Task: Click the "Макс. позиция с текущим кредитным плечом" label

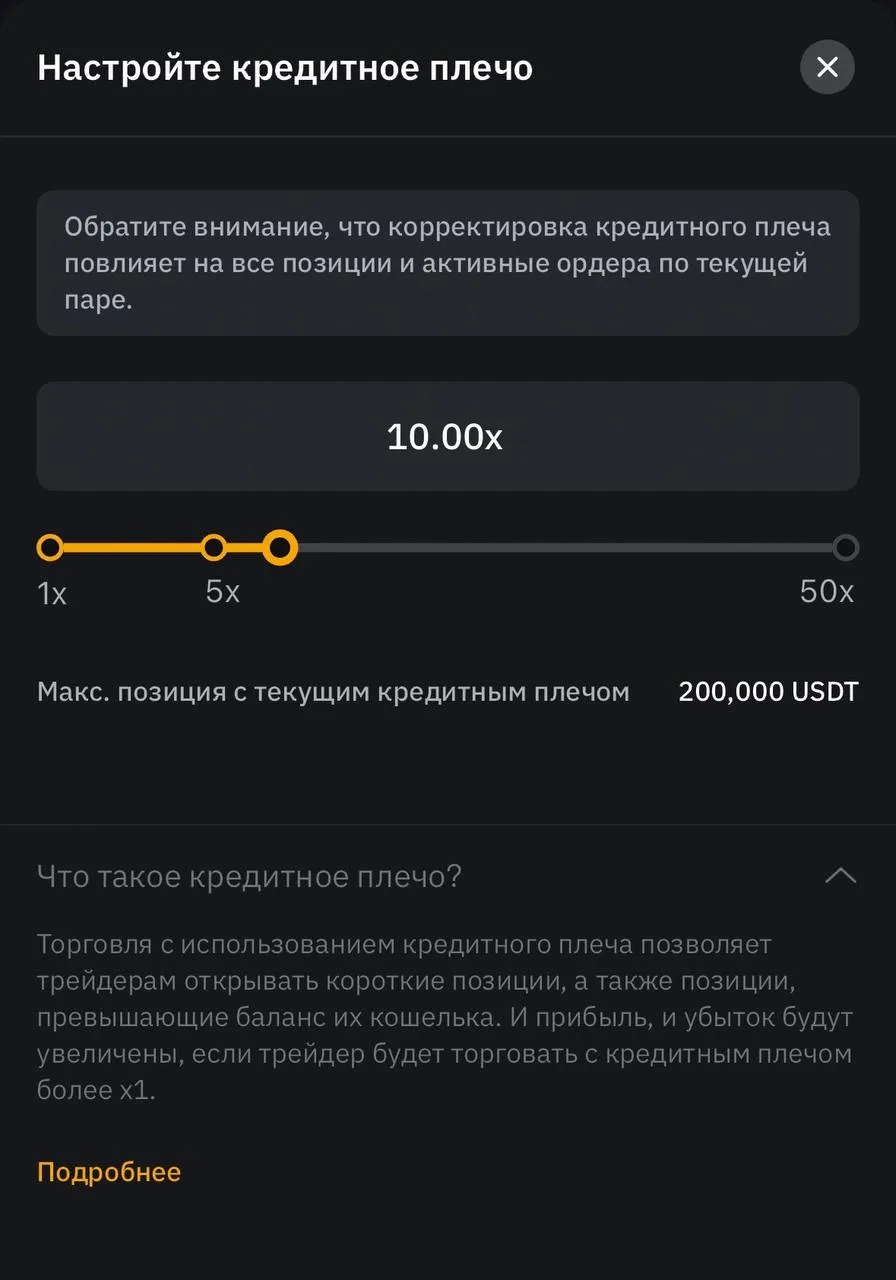Action: (x=333, y=692)
